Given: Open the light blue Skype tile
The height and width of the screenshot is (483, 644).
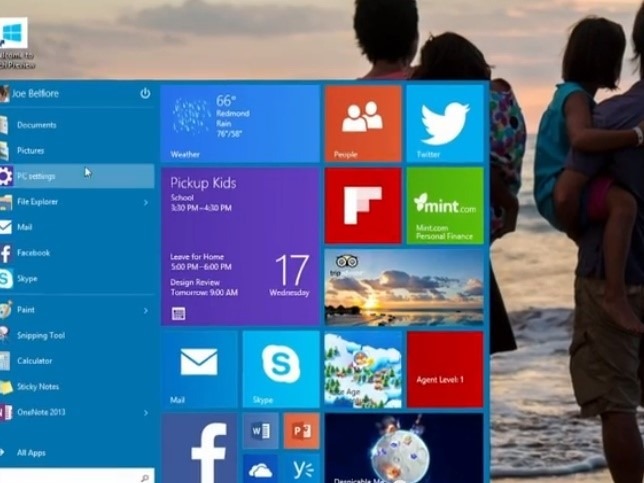Looking at the screenshot, I should pyautogui.click(x=281, y=369).
